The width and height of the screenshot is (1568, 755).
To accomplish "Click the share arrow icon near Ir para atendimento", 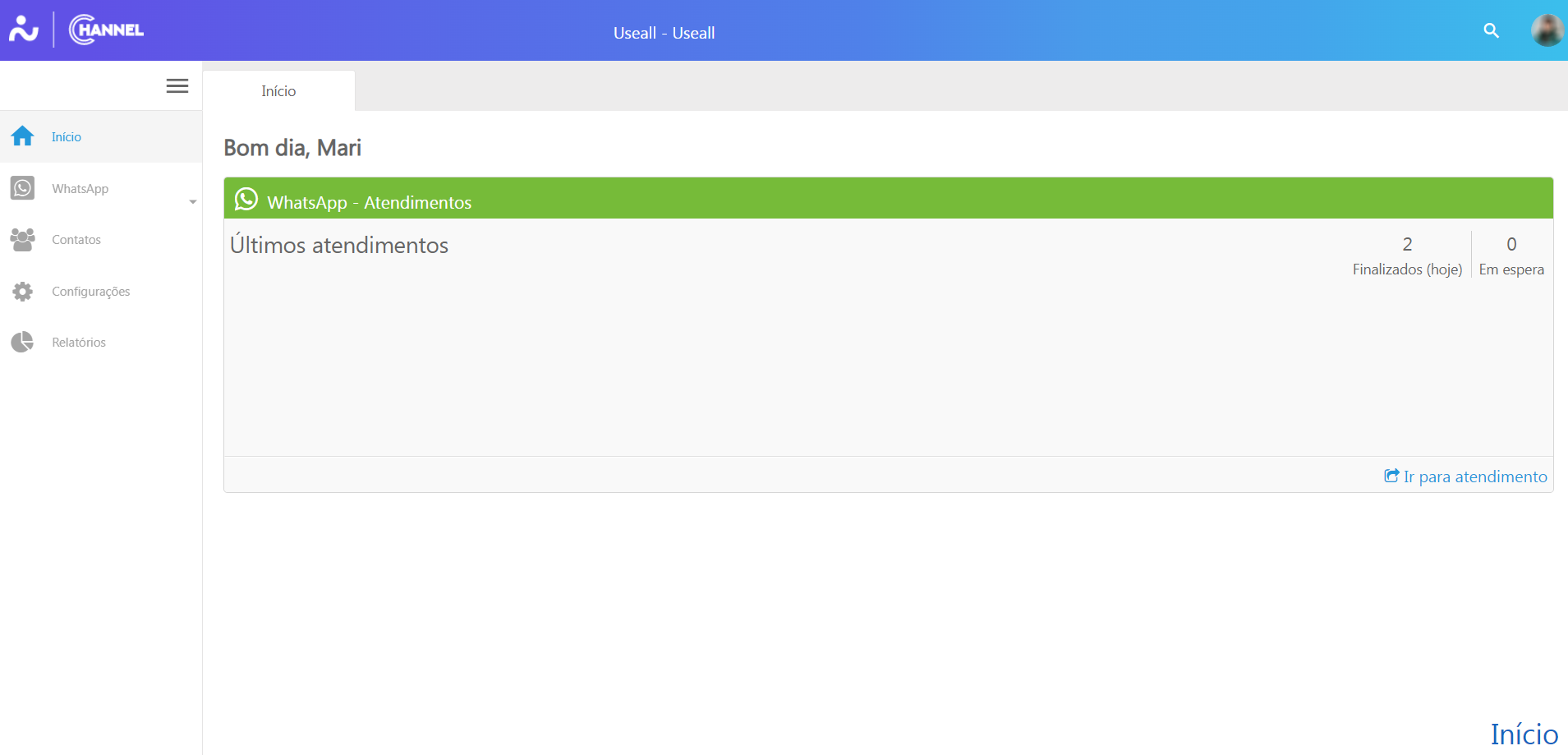I will 1391,476.
